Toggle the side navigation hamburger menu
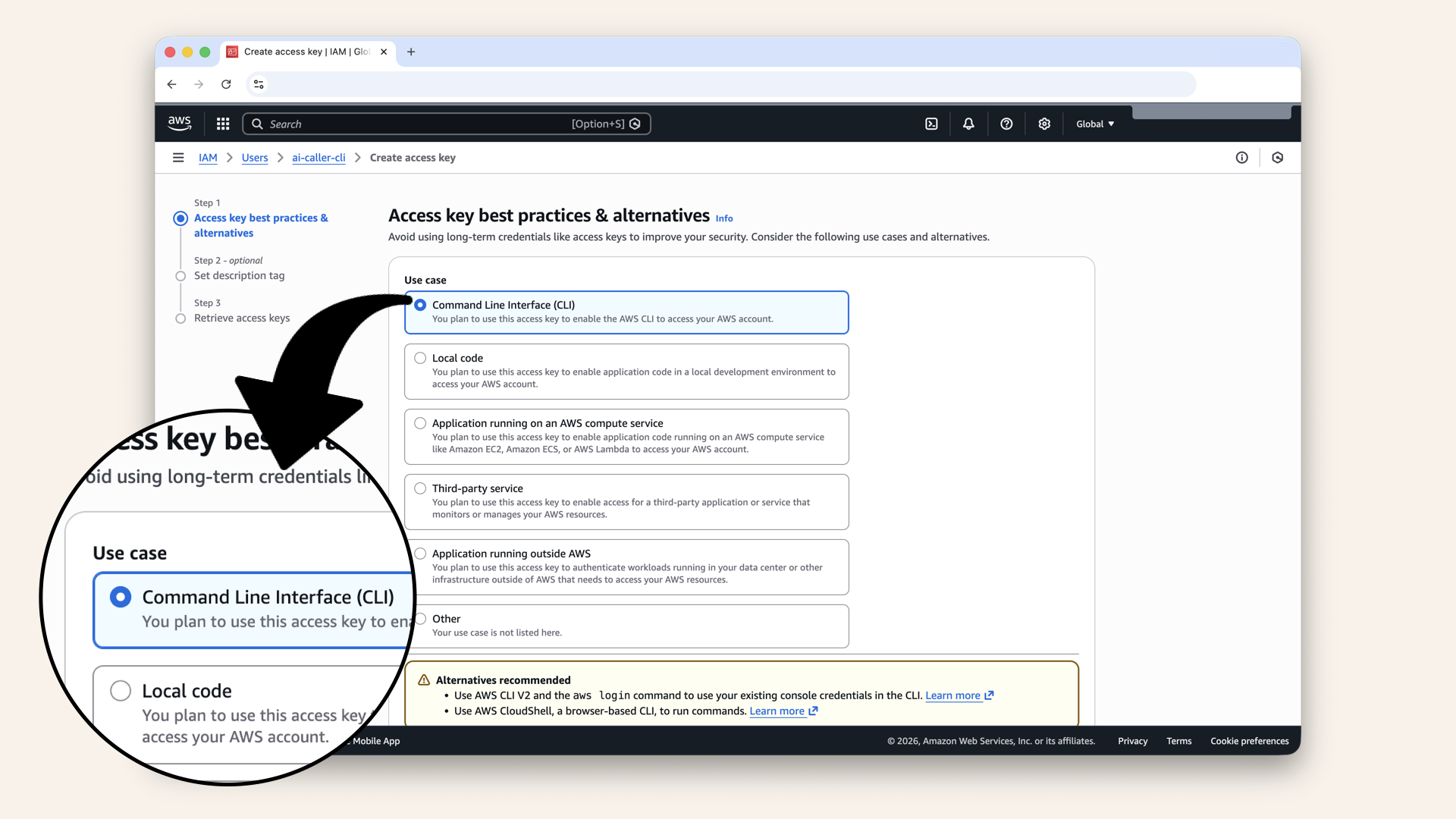The width and height of the screenshot is (1456, 819). pyautogui.click(x=178, y=158)
